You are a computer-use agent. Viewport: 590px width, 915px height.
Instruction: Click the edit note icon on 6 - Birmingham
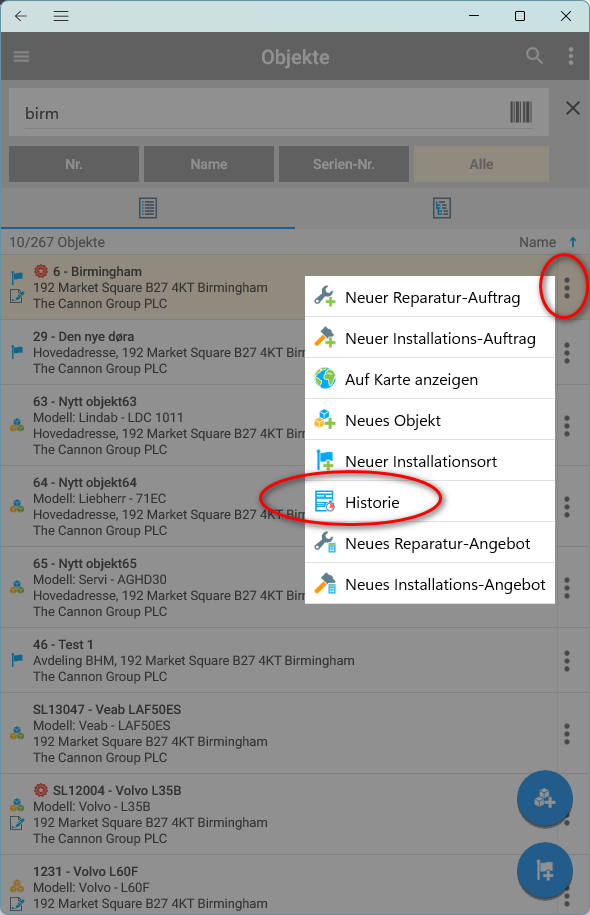(x=17, y=296)
